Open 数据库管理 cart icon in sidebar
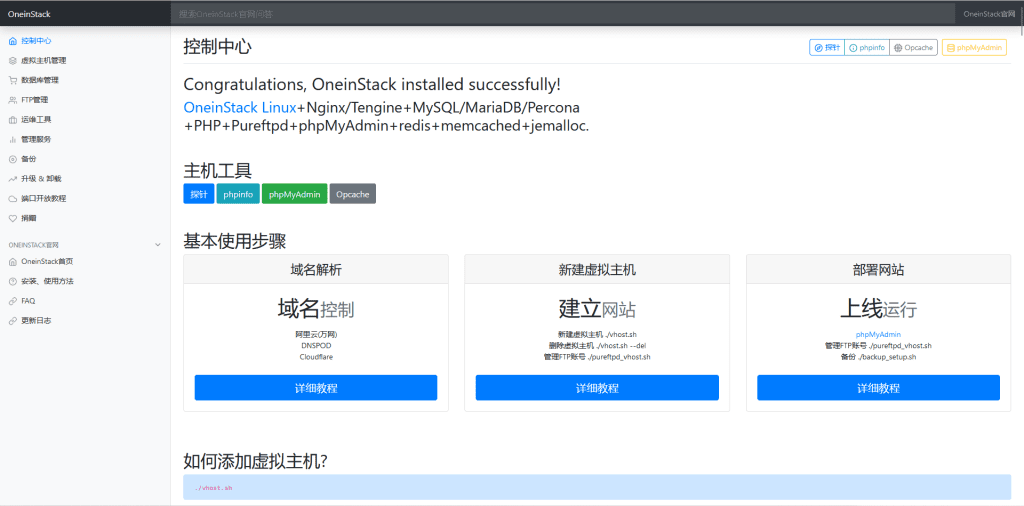The image size is (1024, 506). [x=12, y=80]
